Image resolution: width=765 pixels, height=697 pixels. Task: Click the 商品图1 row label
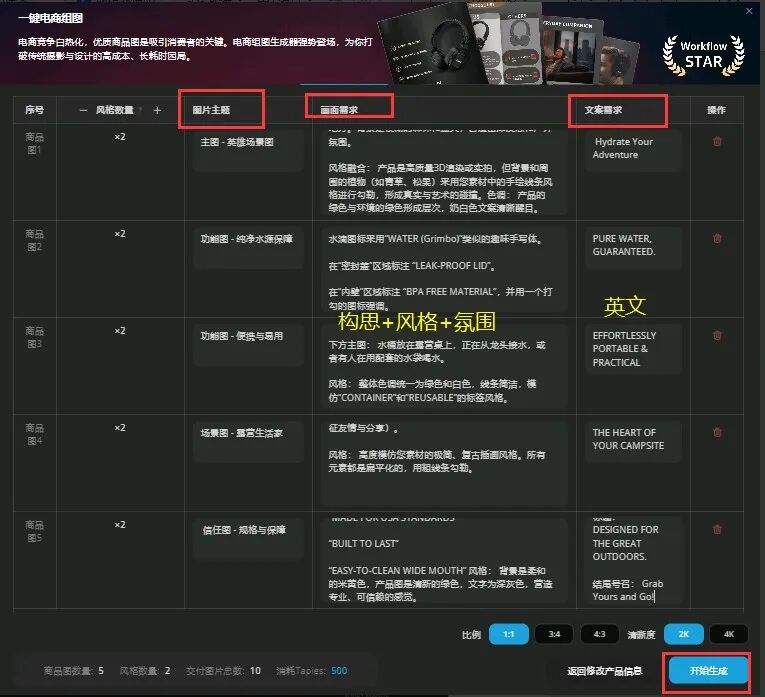click(34, 143)
